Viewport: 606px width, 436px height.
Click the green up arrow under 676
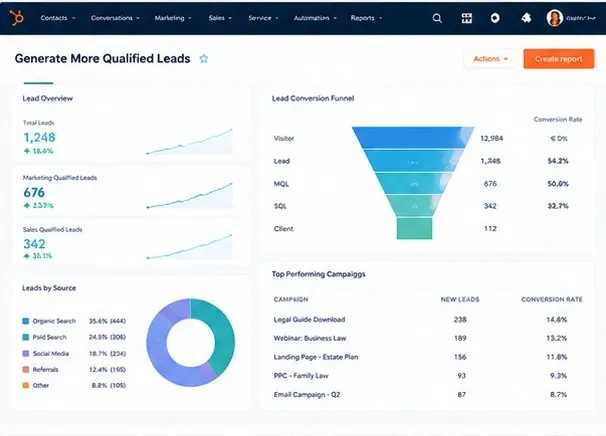click(x=27, y=206)
